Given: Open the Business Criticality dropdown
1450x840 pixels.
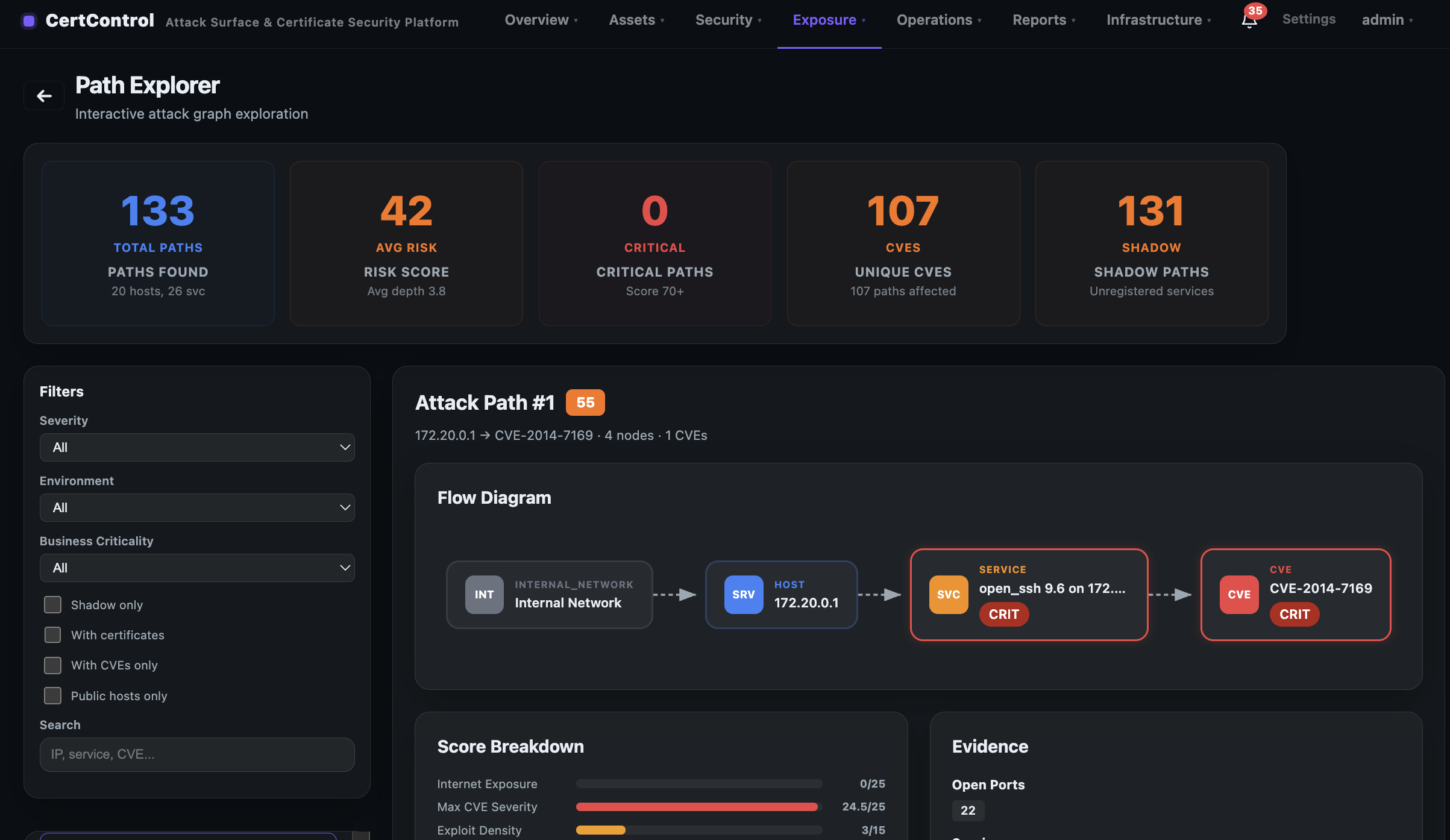Looking at the screenshot, I should 197,568.
